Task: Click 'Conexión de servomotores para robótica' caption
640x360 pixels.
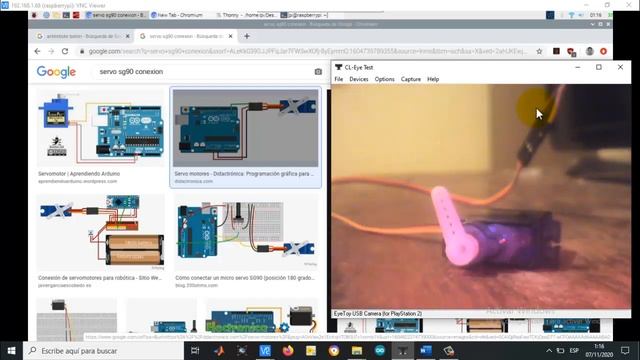Action: coord(100,278)
